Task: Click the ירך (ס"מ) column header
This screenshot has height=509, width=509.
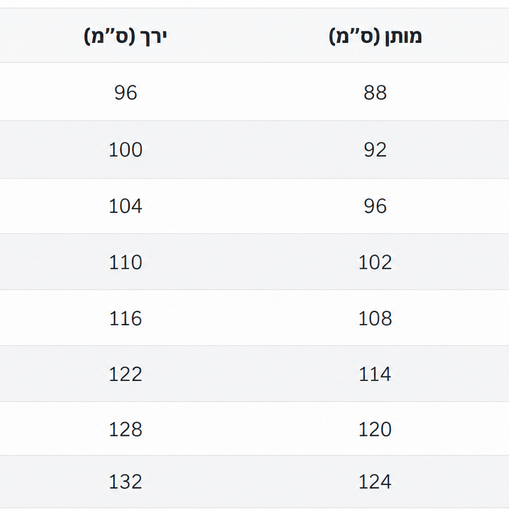Action: click(125, 36)
